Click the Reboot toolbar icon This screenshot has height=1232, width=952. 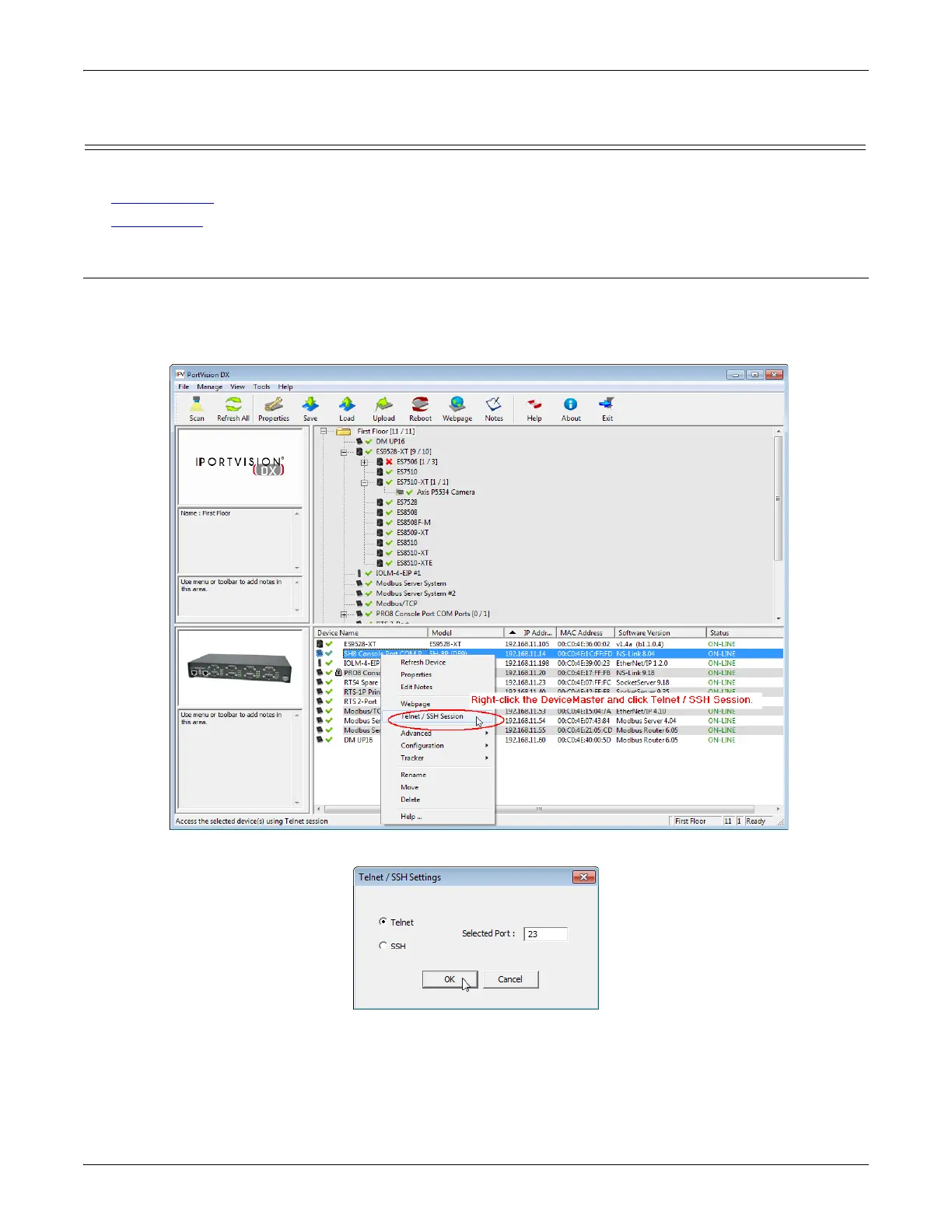point(420,404)
